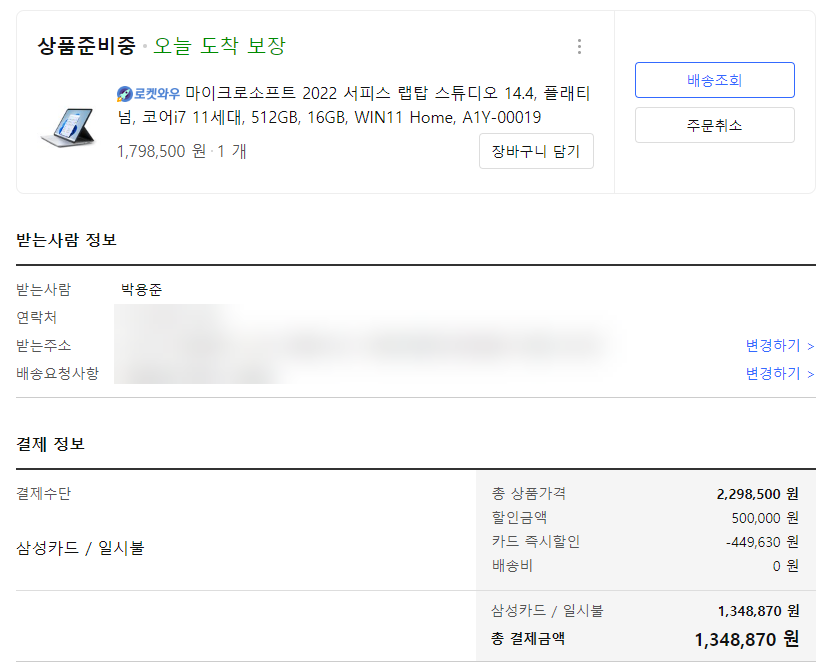Click the 상품준비중 order status text
The width and height of the screenshot is (830, 672).
pyautogui.click(x=87, y=46)
